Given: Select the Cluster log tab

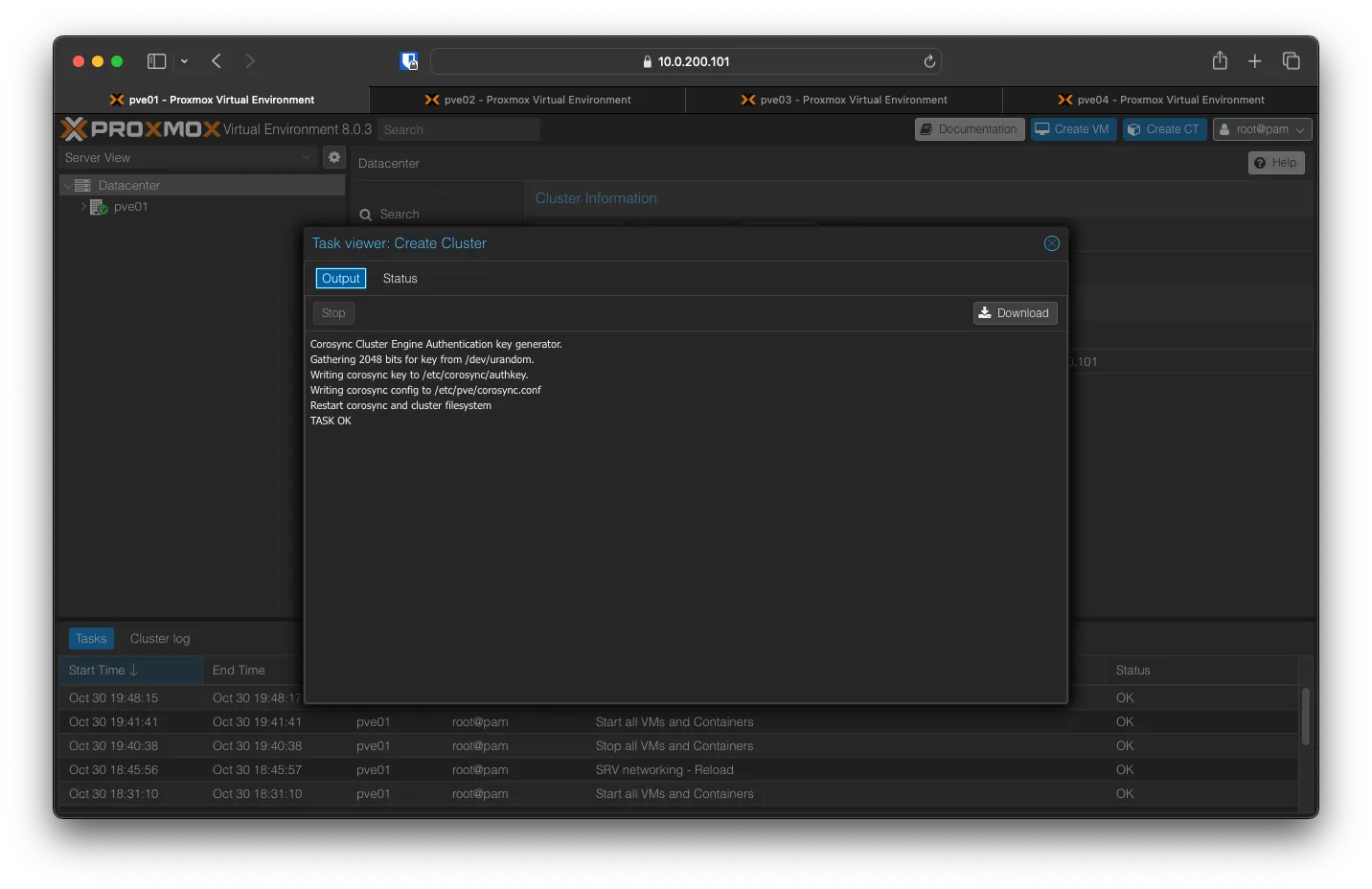Looking at the screenshot, I should pyautogui.click(x=160, y=639).
